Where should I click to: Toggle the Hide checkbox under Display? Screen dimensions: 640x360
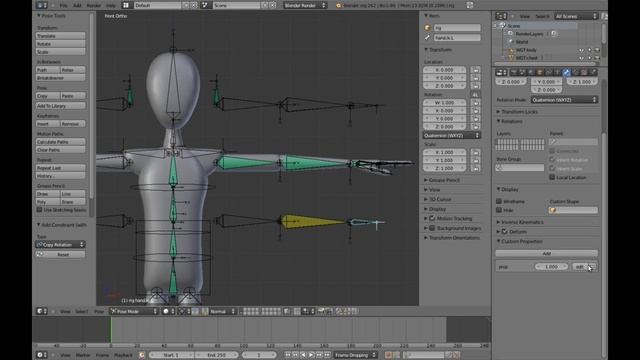click(x=499, y=210)
